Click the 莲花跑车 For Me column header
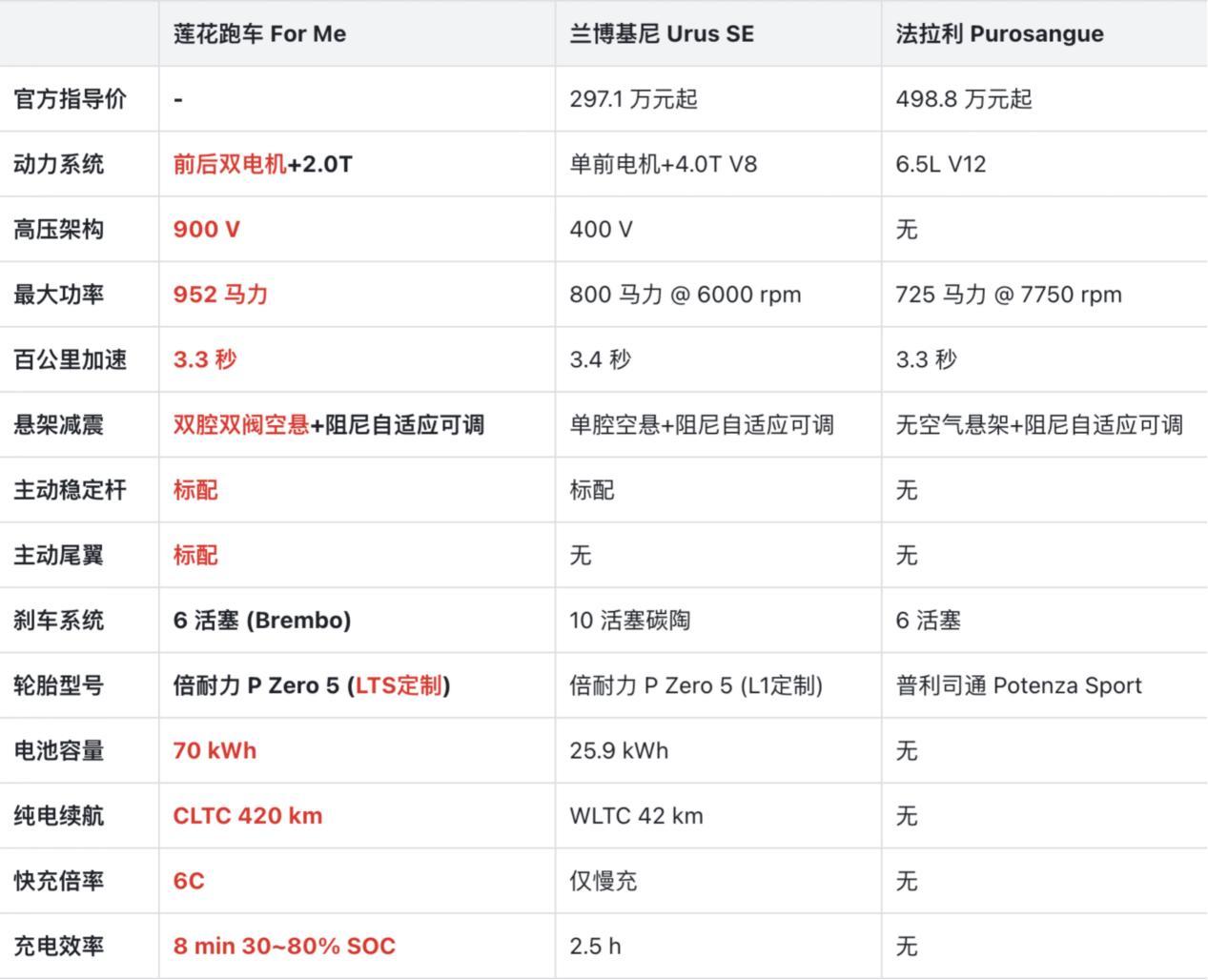 pyautogui.click(x=259, y=34)
